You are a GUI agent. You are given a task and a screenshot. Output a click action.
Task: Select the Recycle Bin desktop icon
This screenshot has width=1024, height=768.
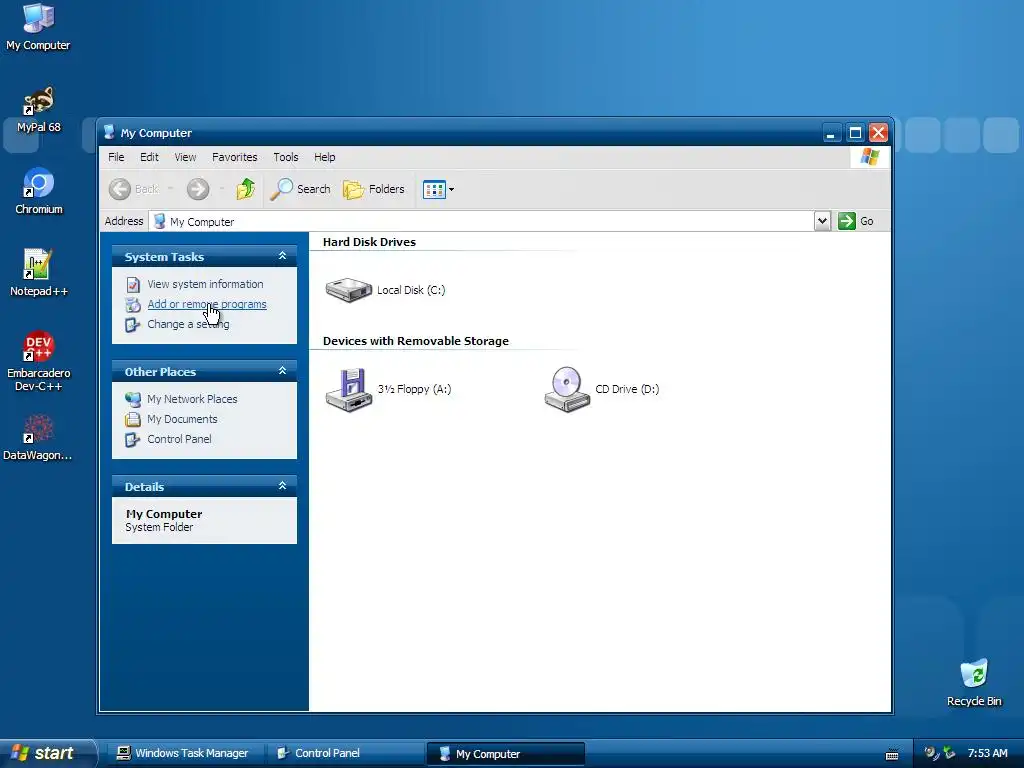tap(974, 683)
